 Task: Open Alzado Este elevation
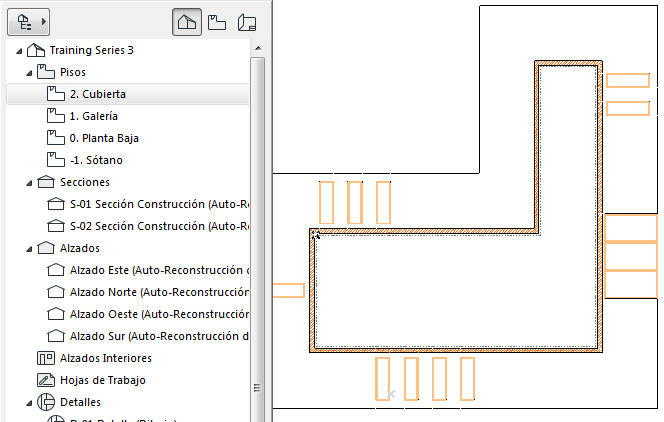point(159,270)
